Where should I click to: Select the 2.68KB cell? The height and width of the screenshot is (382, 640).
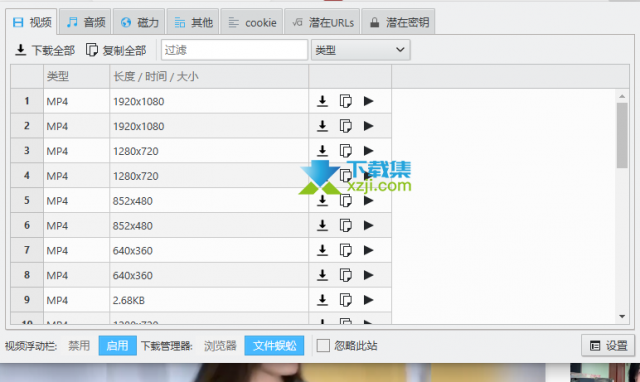coord(209,300)
